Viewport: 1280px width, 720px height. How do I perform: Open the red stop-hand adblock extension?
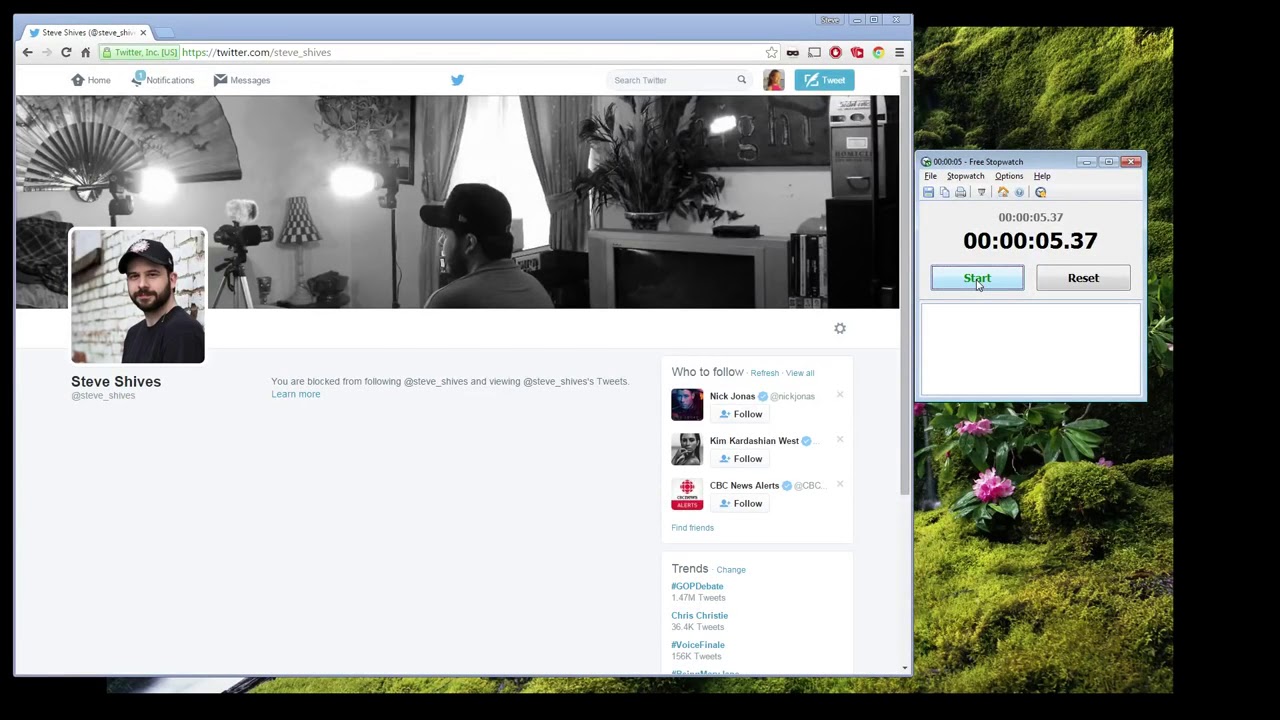[x=835, y=52]
